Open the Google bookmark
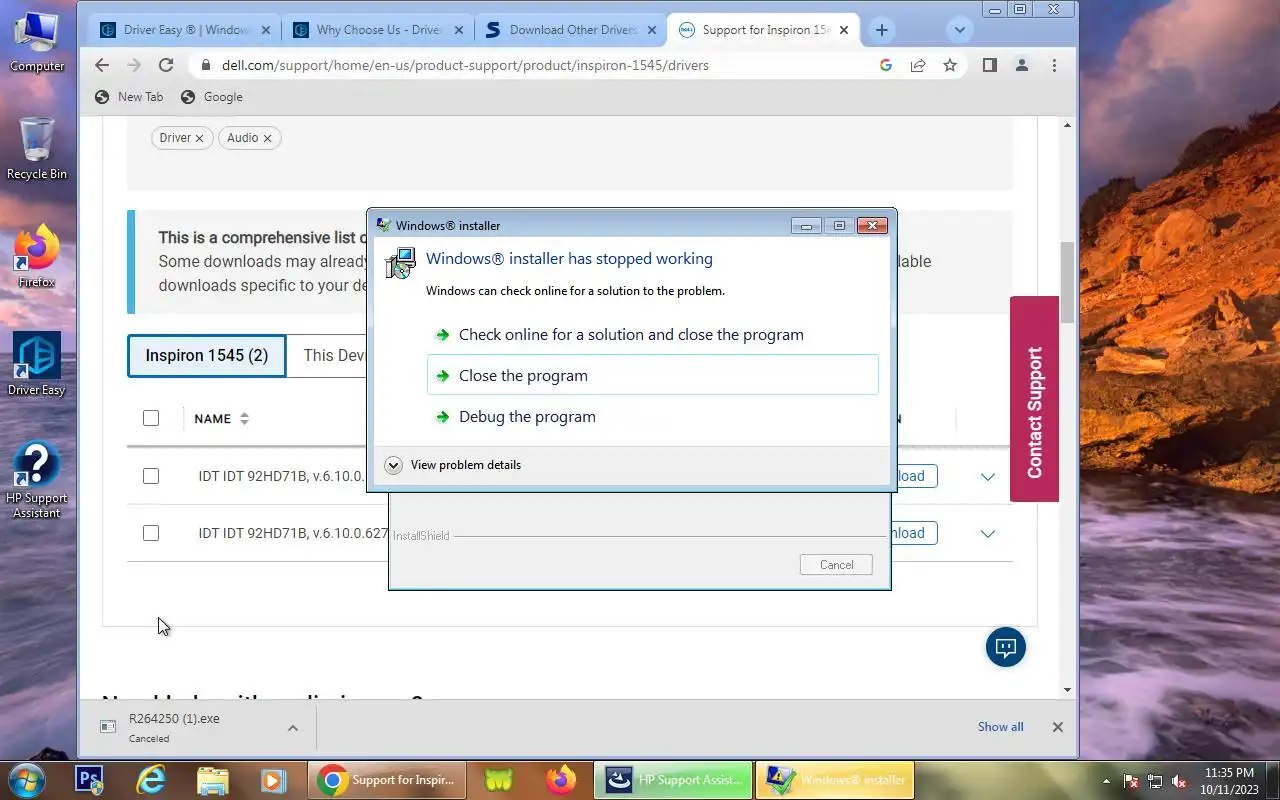The image size is (1280, 800). point(211,97)
